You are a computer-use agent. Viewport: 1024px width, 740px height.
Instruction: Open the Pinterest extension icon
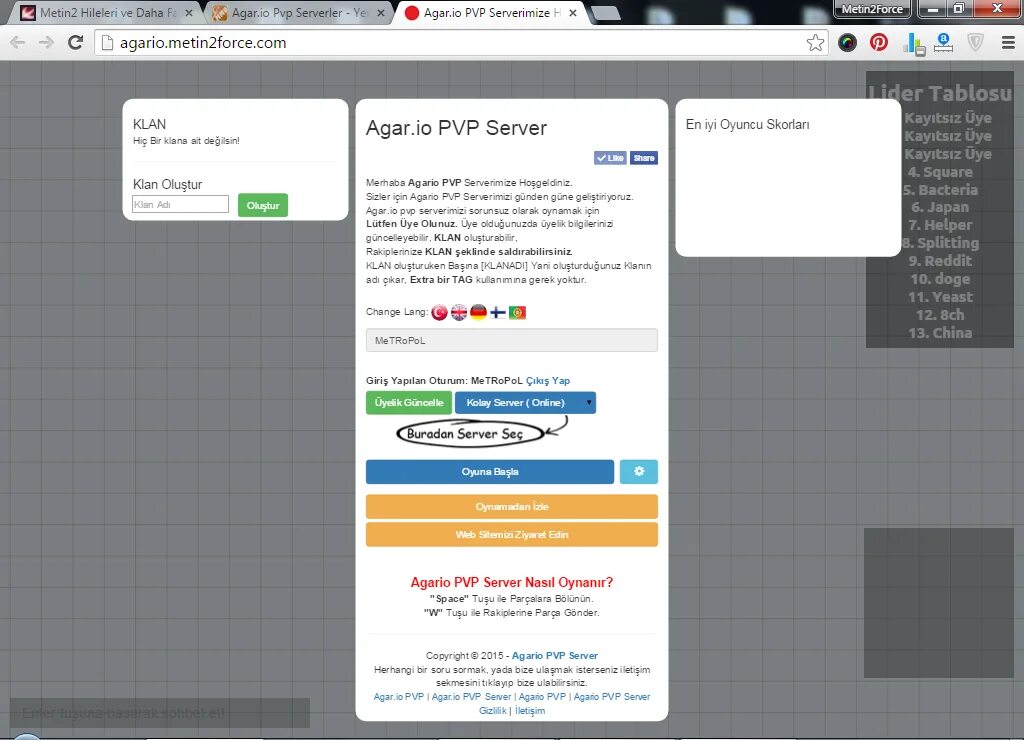click(x=879, y=43)
